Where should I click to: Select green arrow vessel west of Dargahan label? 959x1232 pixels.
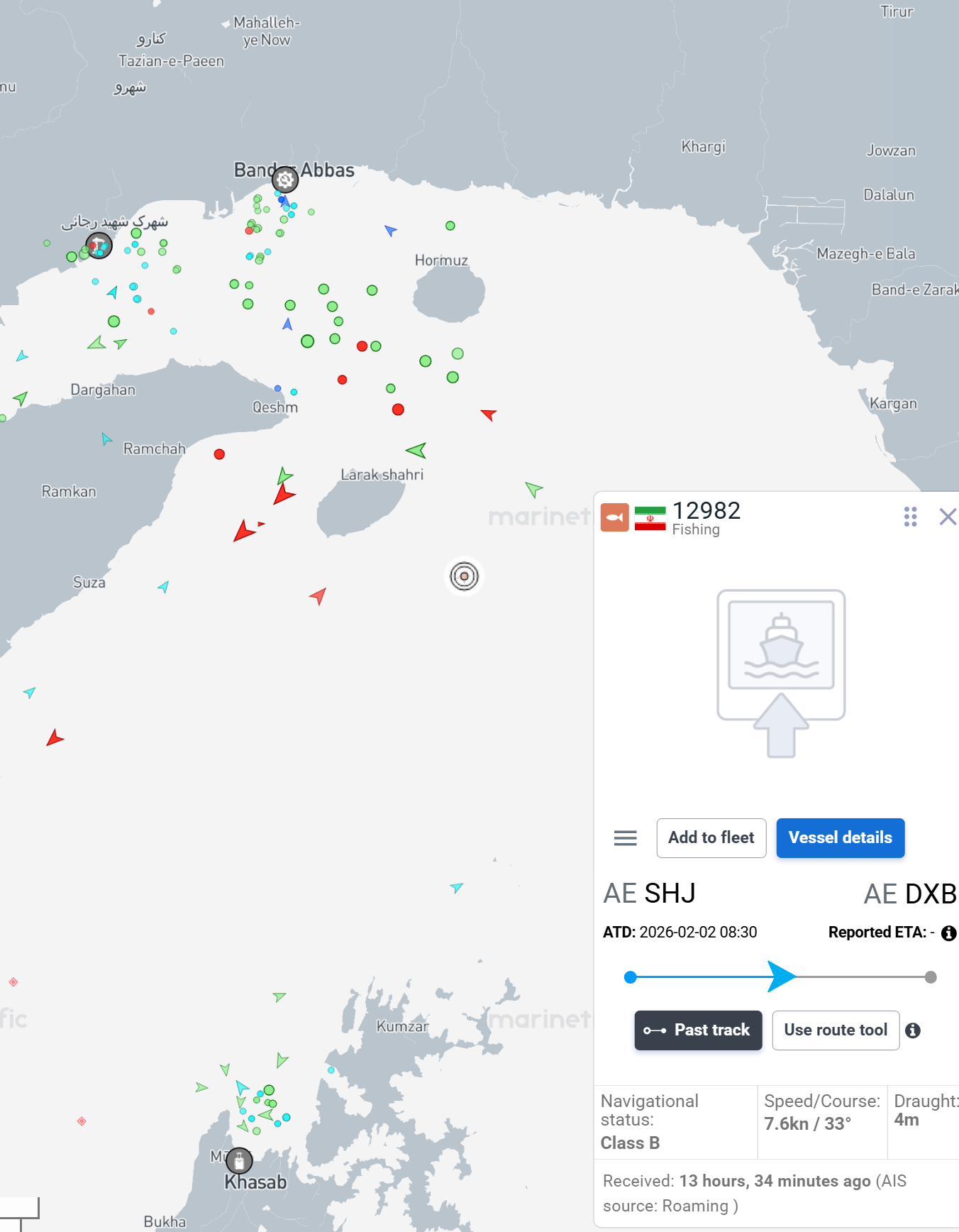pos(21,398)
